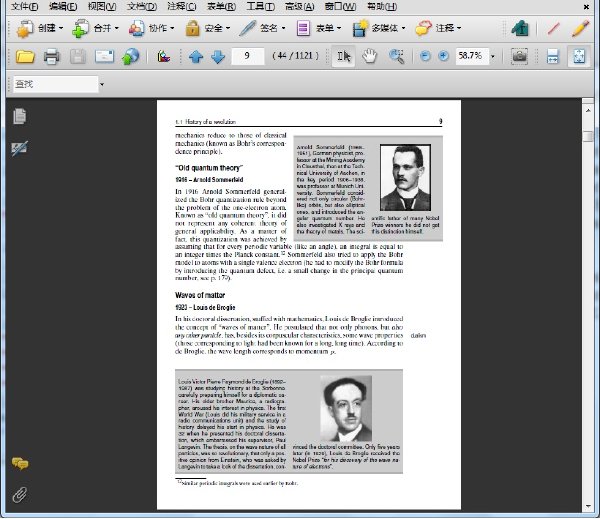Open the 编辑(E) menu

pos(63,7)
